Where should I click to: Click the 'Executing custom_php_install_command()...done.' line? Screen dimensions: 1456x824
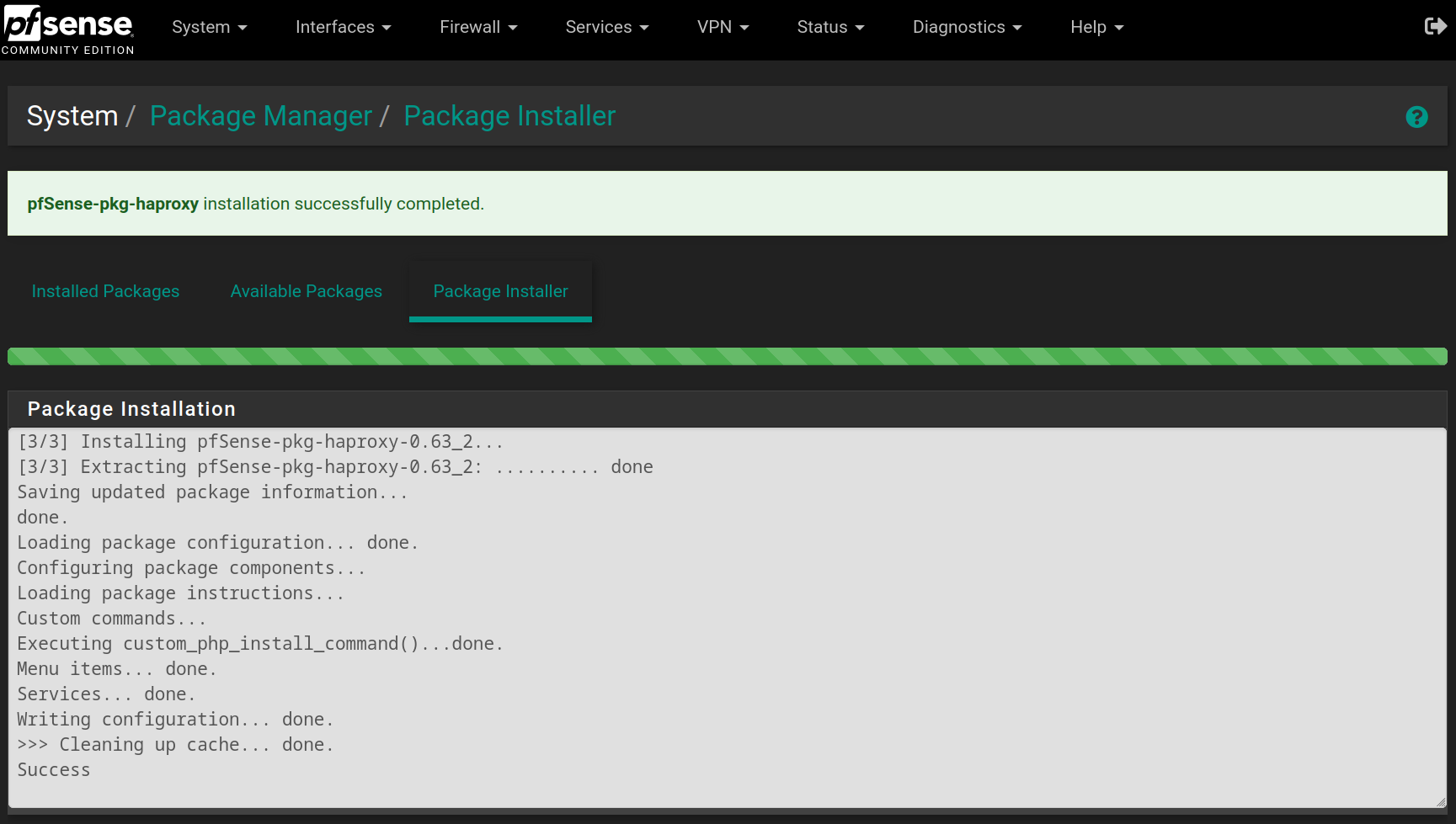[x=260, y=644]
